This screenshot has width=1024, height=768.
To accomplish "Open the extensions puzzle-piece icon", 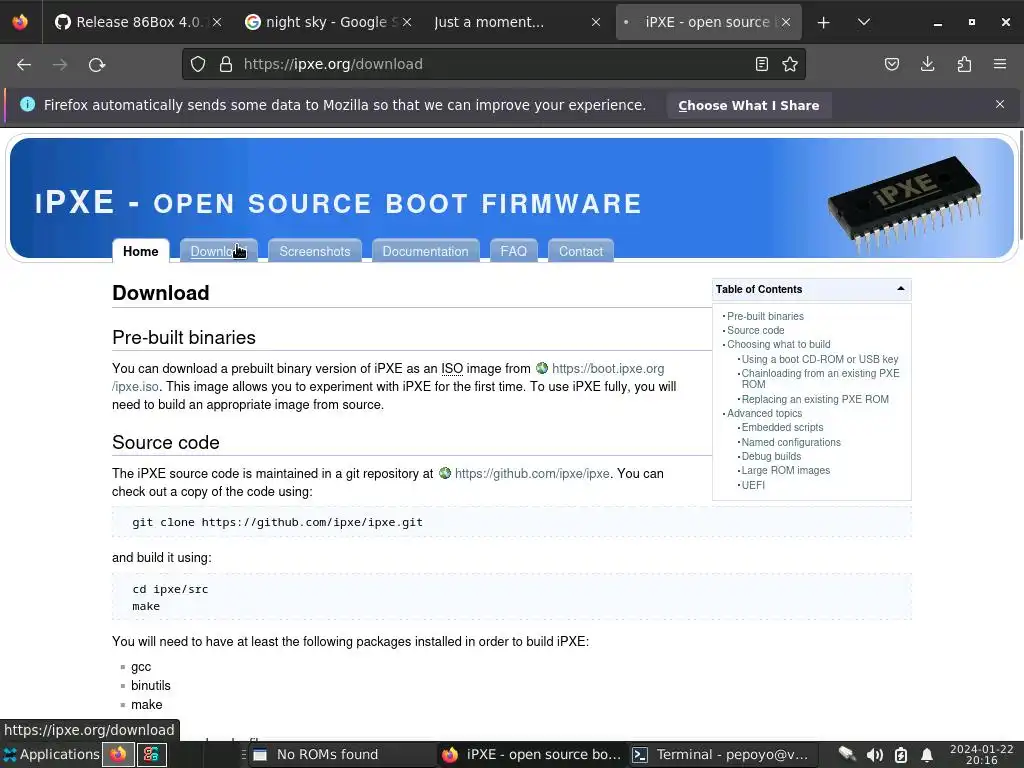I will (964, 64).
